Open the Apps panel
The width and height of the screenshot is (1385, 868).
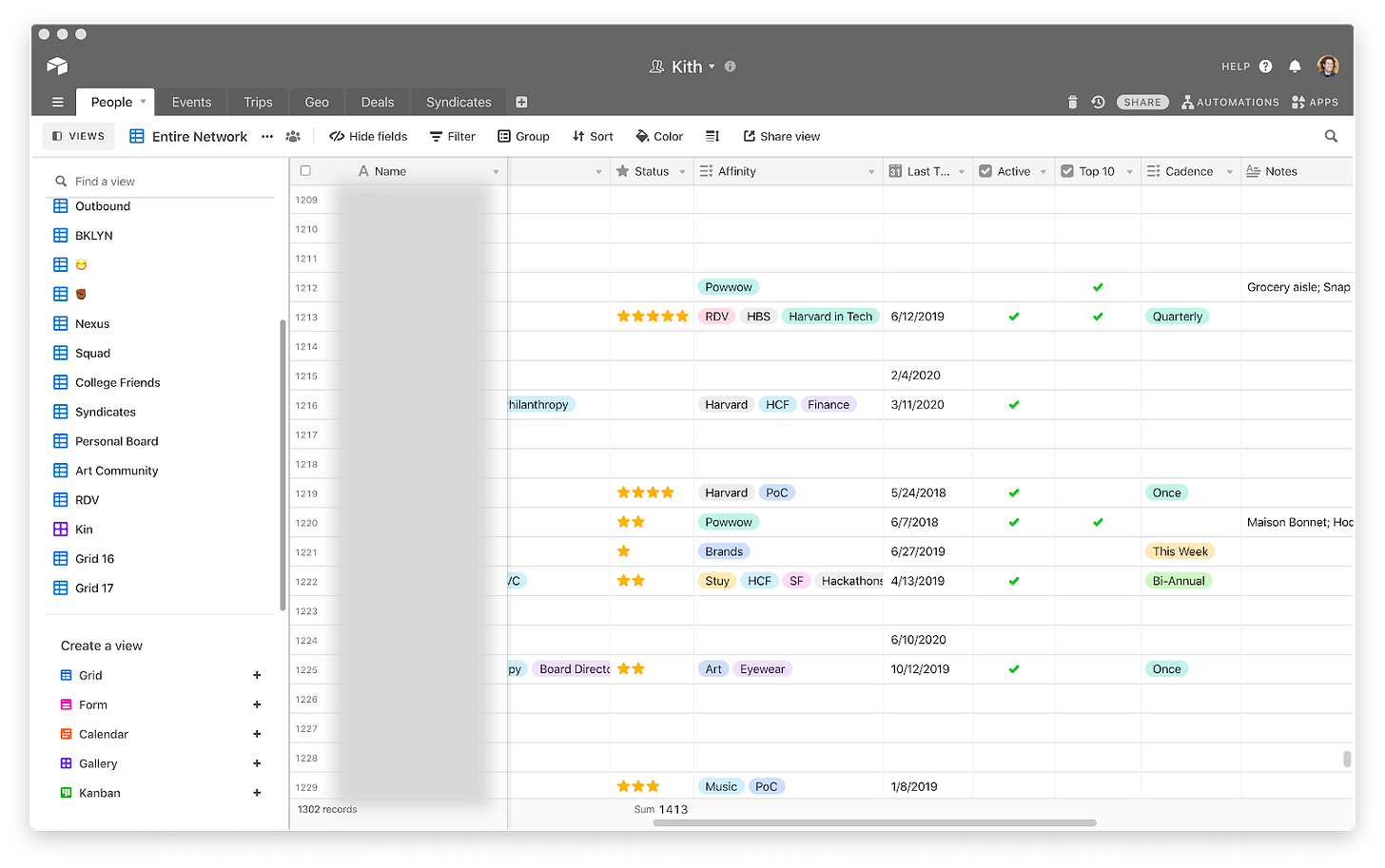(1315, 103)
